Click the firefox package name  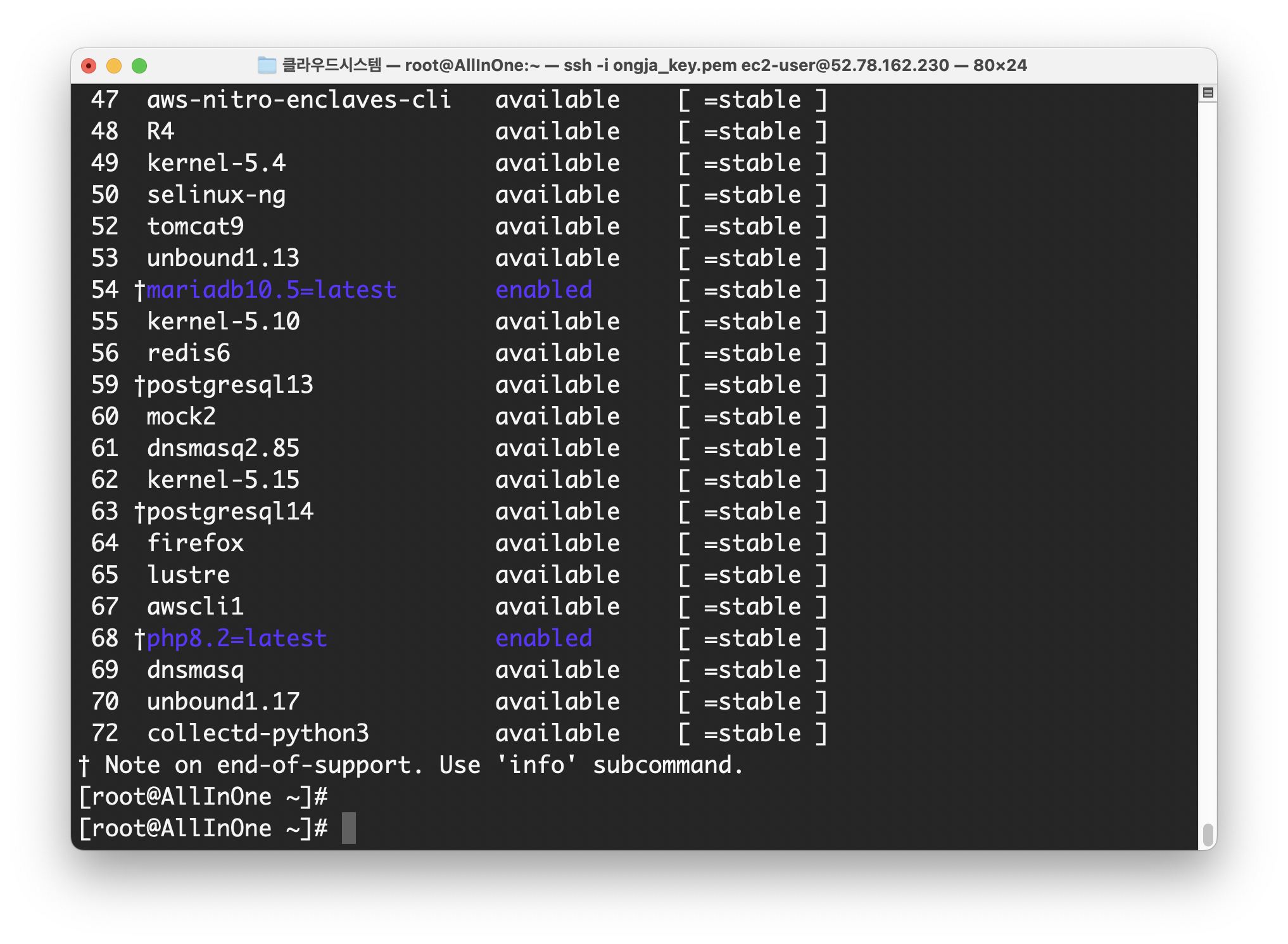point(195,543)
